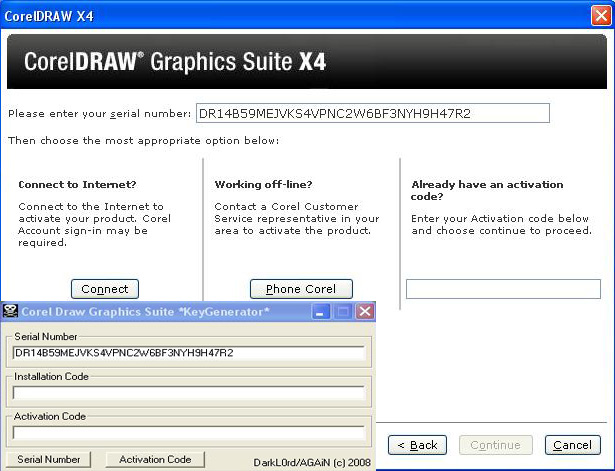This screenshot has width=615, height=471.
Task: Click the KeyGenerator Activation Code button
Action: point(155,459)
